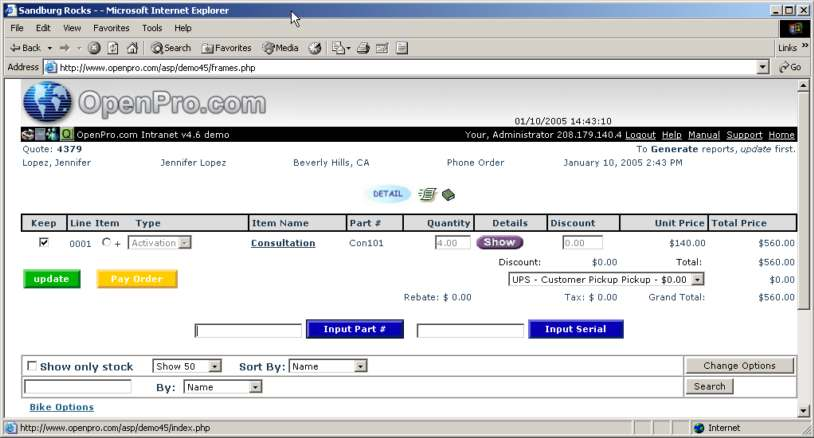This screenshot has width=814, height=438.
Task: Open IE History toolbar icon
Action: coord(315,47)
